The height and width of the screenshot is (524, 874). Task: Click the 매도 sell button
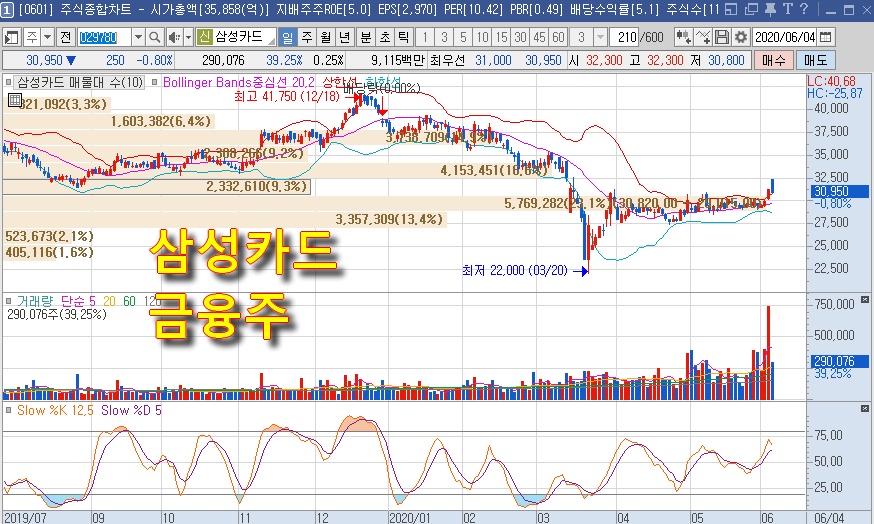tap(815, 60)
